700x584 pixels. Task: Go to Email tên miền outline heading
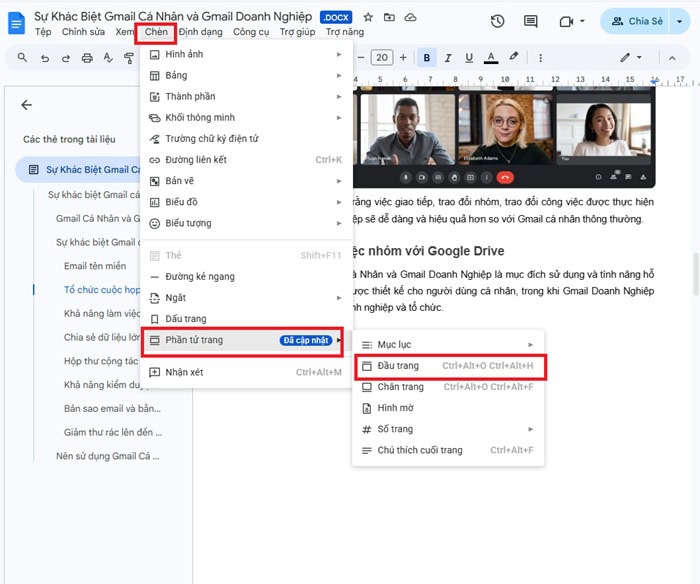95,266
